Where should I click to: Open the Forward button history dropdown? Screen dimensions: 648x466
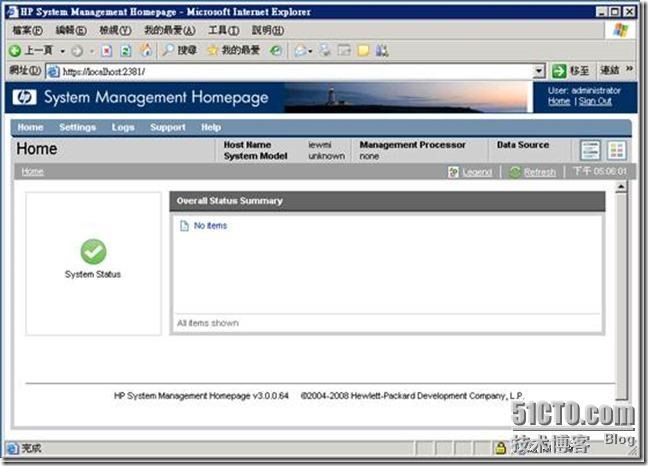click(x=92, y=52)
